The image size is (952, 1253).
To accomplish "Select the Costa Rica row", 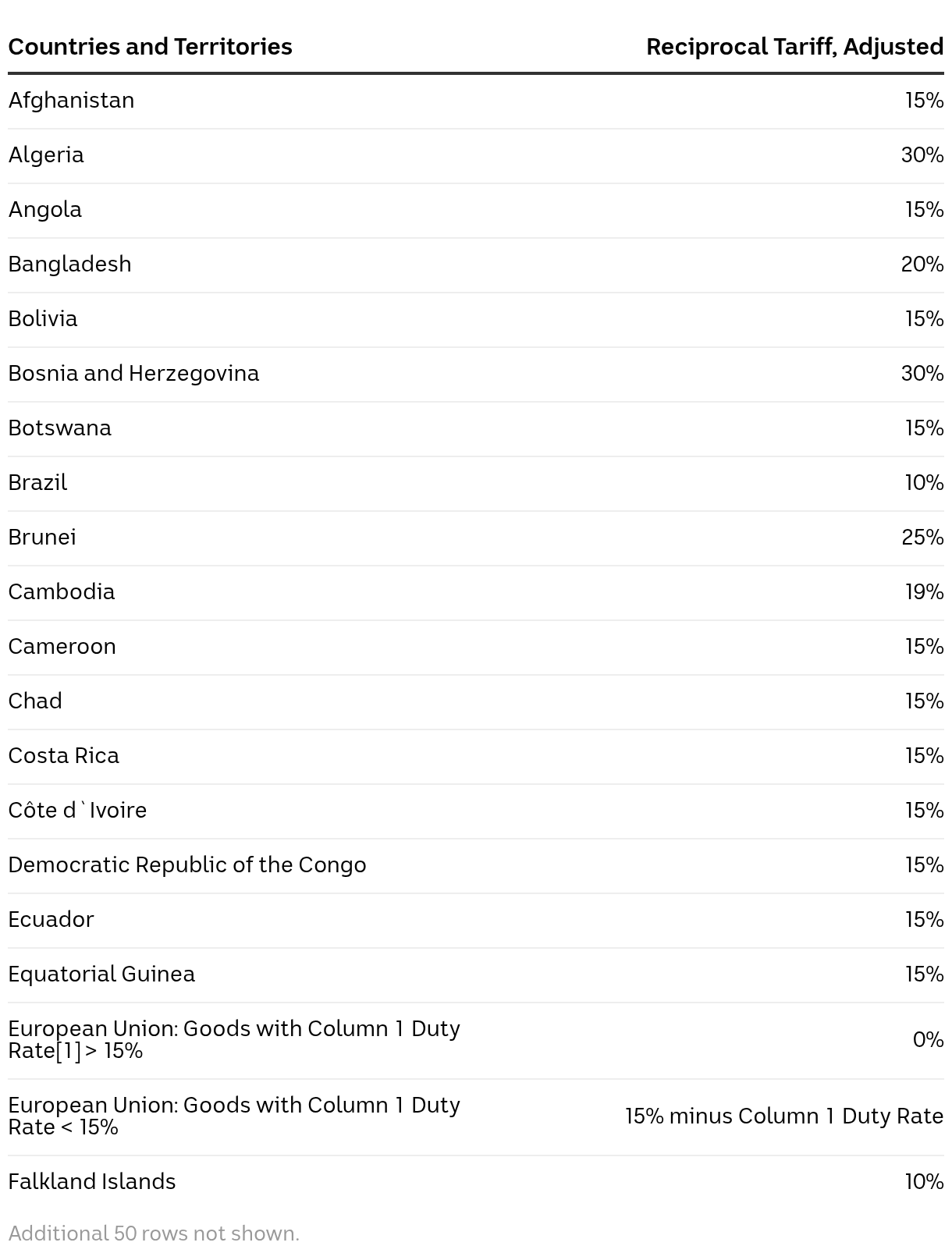I will (x=476, y=757).
